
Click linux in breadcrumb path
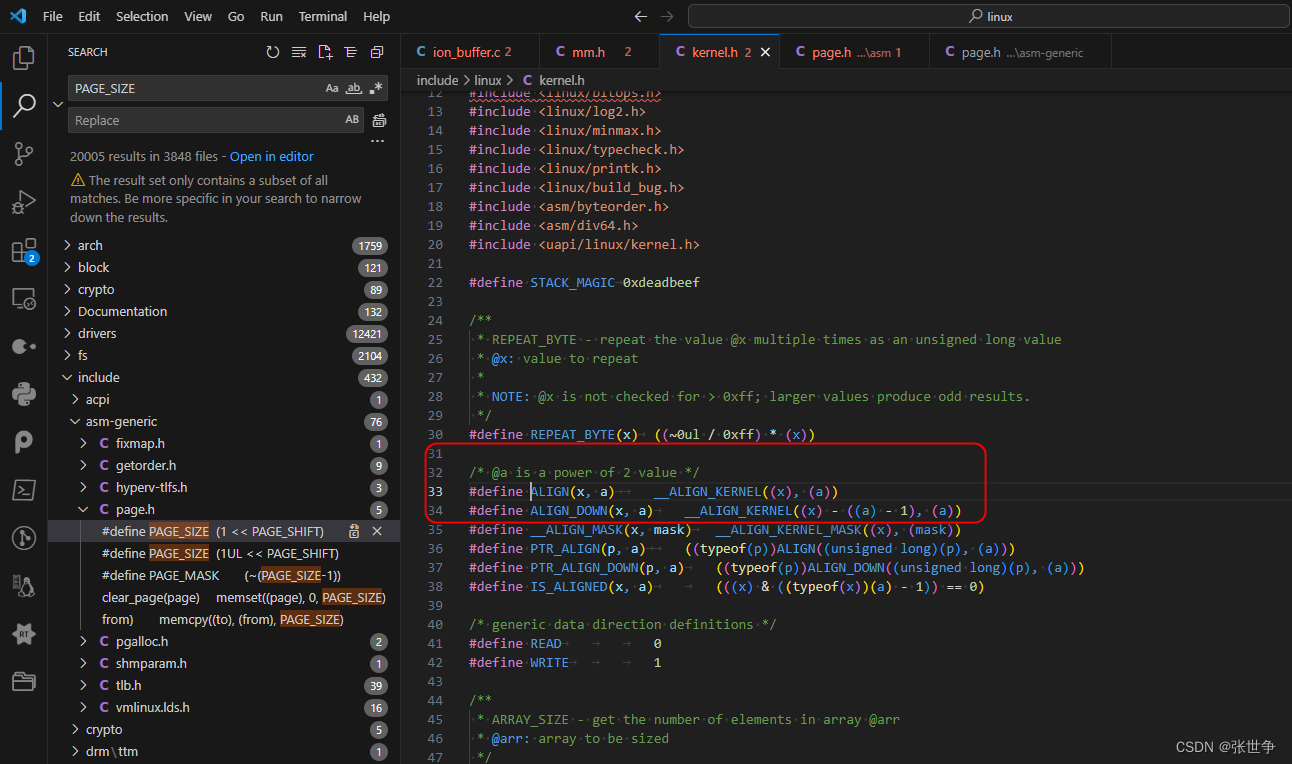pyautogui.click(x=488, y=80)
